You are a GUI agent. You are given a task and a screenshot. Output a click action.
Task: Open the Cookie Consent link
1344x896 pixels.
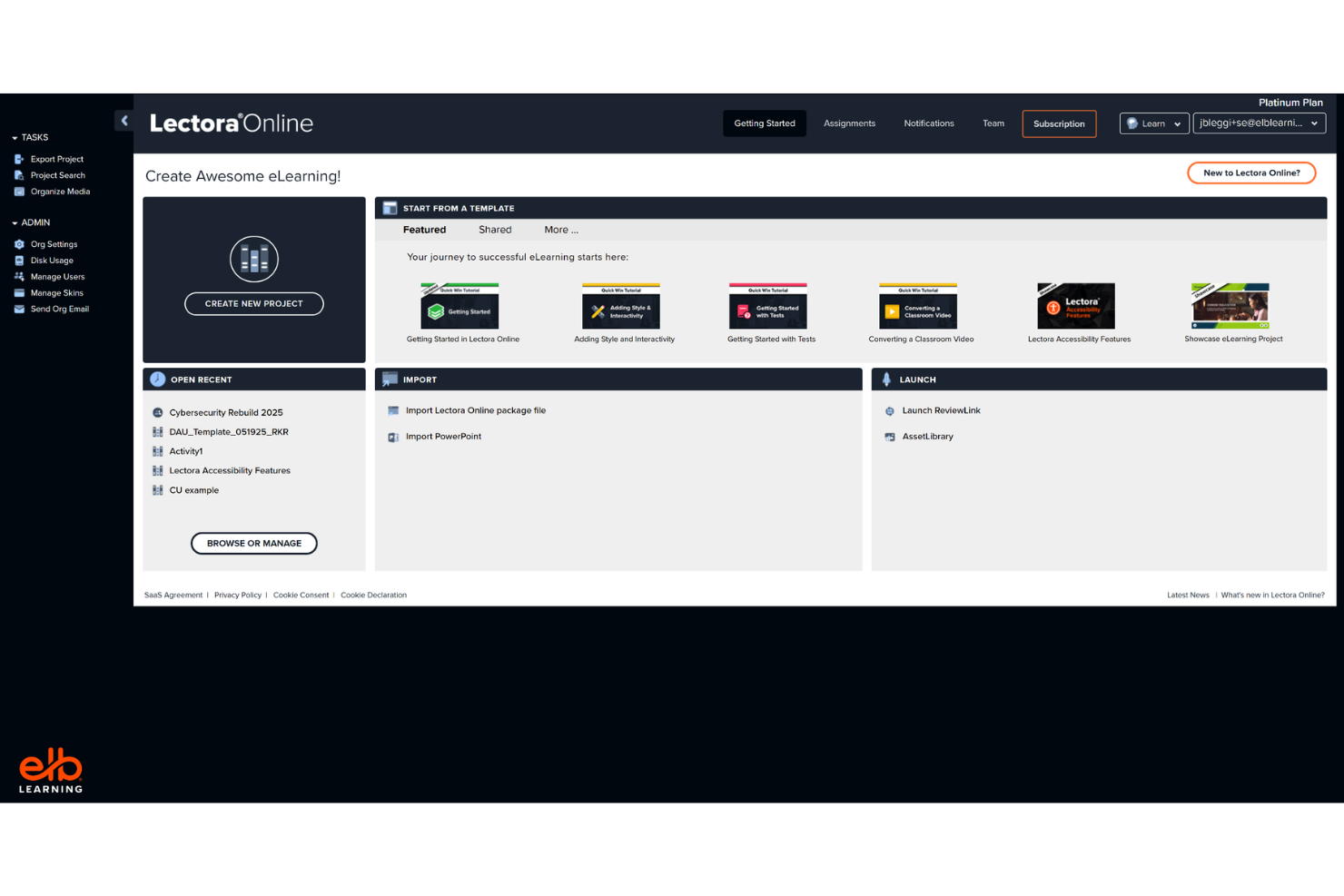[301, 596]
